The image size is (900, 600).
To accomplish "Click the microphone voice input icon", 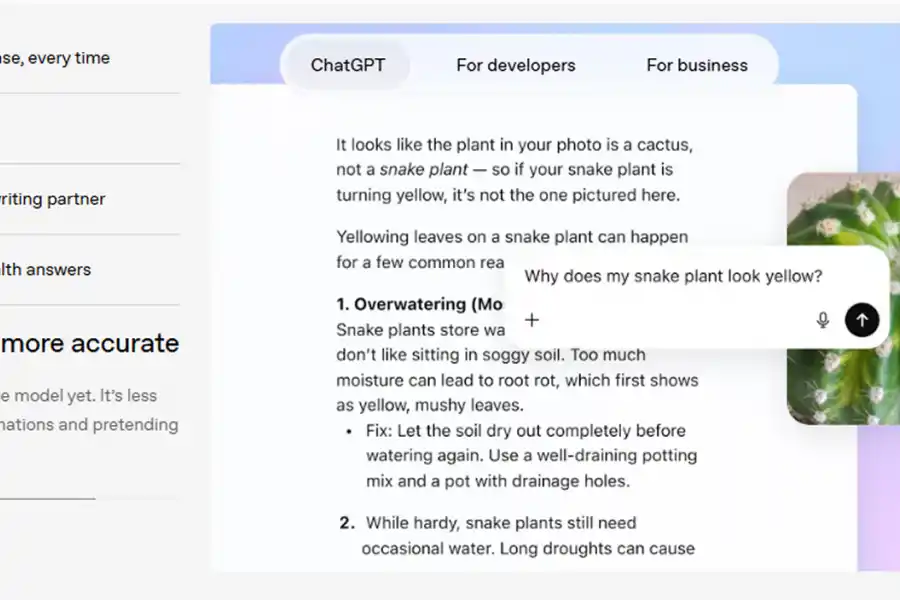I will 823,320.
